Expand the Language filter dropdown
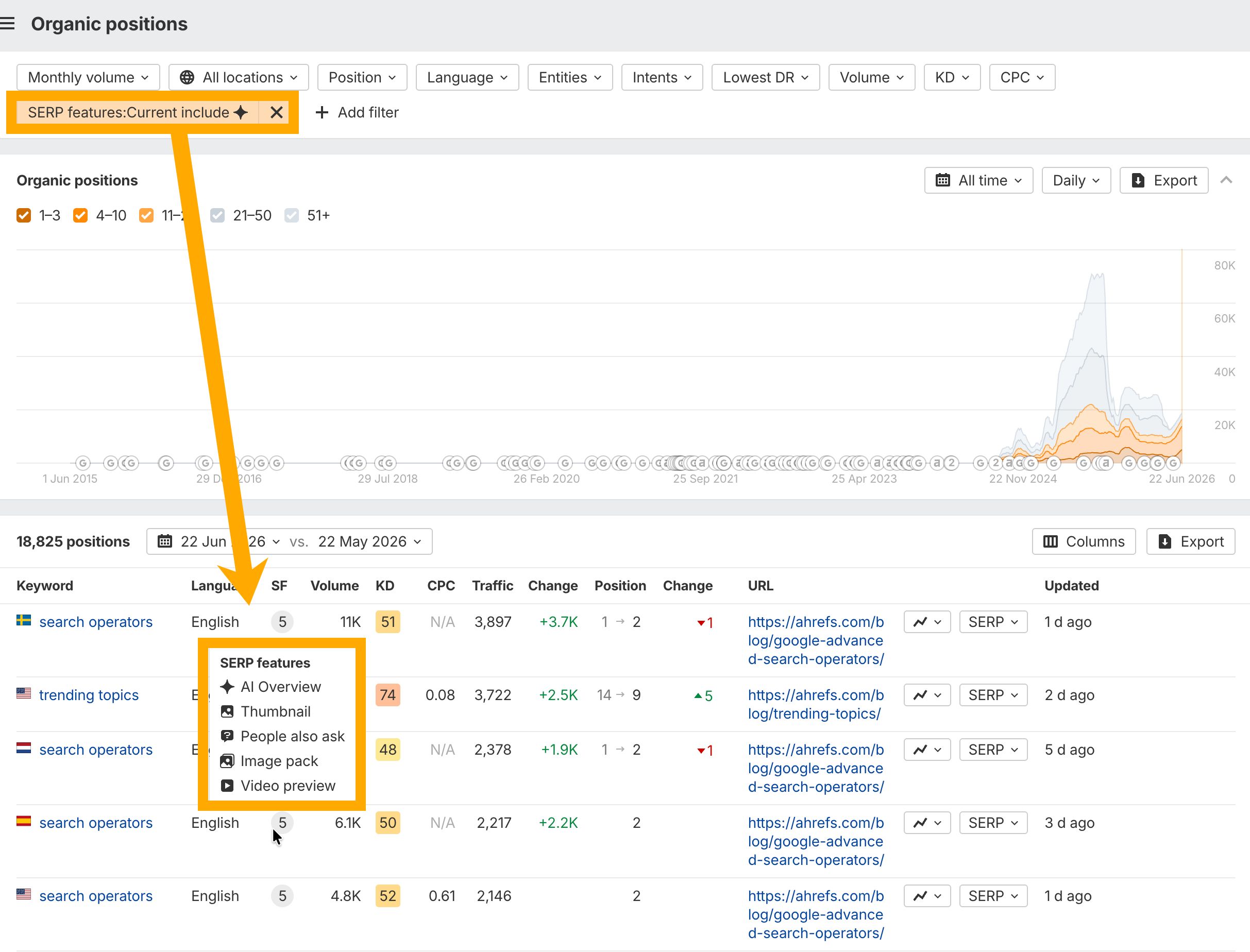Image resolution: width=1250 pixels, height=952 pixels. [x=467, y=77]
